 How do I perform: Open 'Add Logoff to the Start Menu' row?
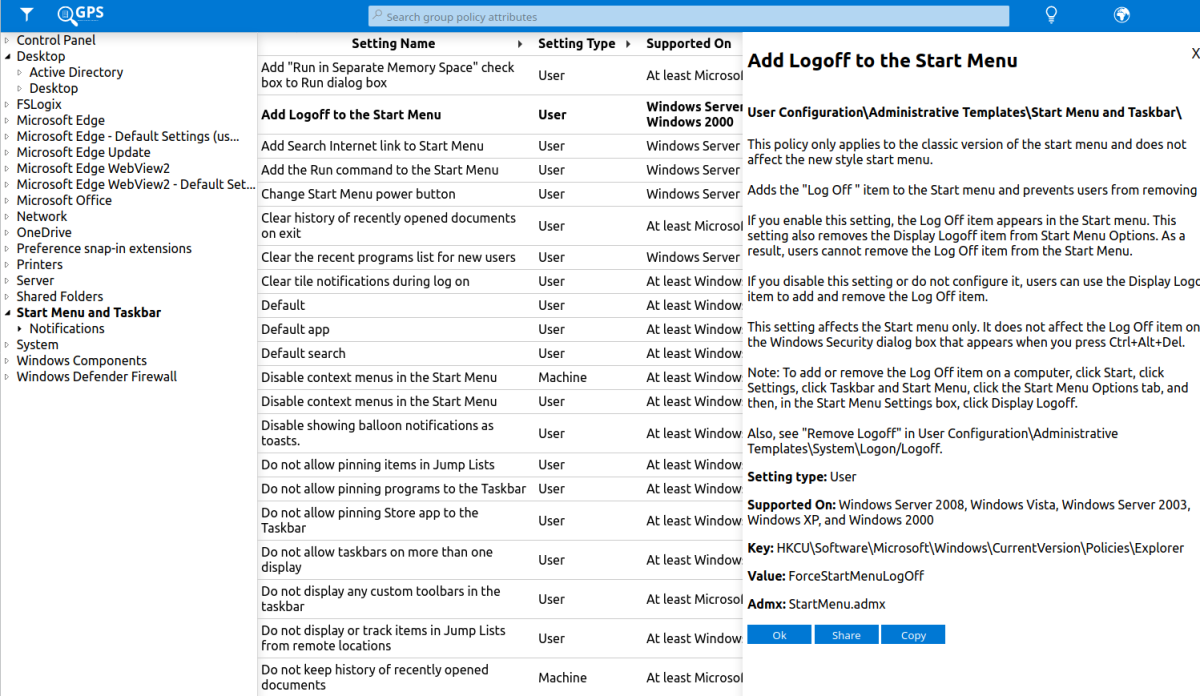[x=500, y=115]
